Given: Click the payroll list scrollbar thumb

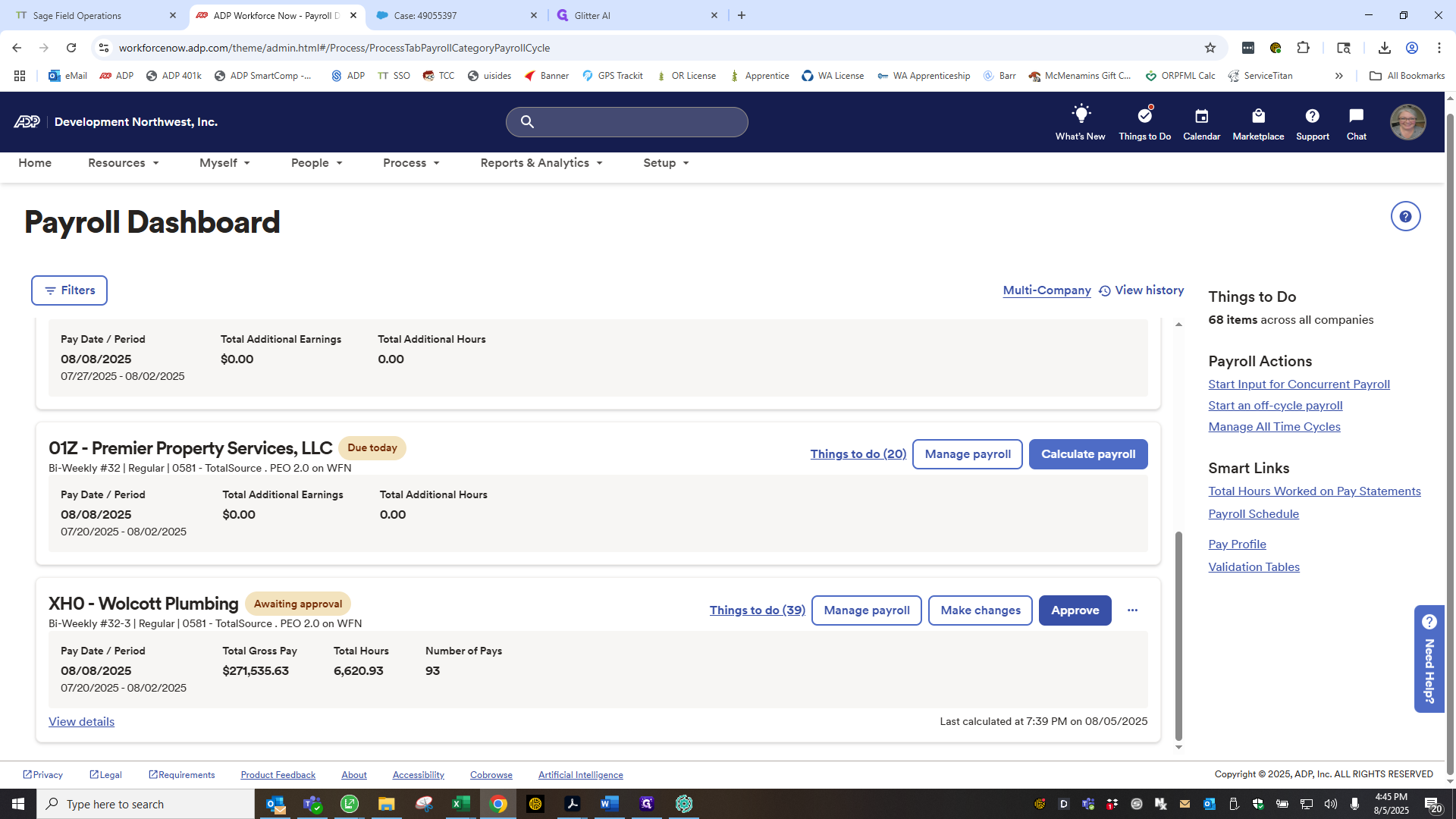Looking at the screenshot, I should click(x=1178, y=635).
